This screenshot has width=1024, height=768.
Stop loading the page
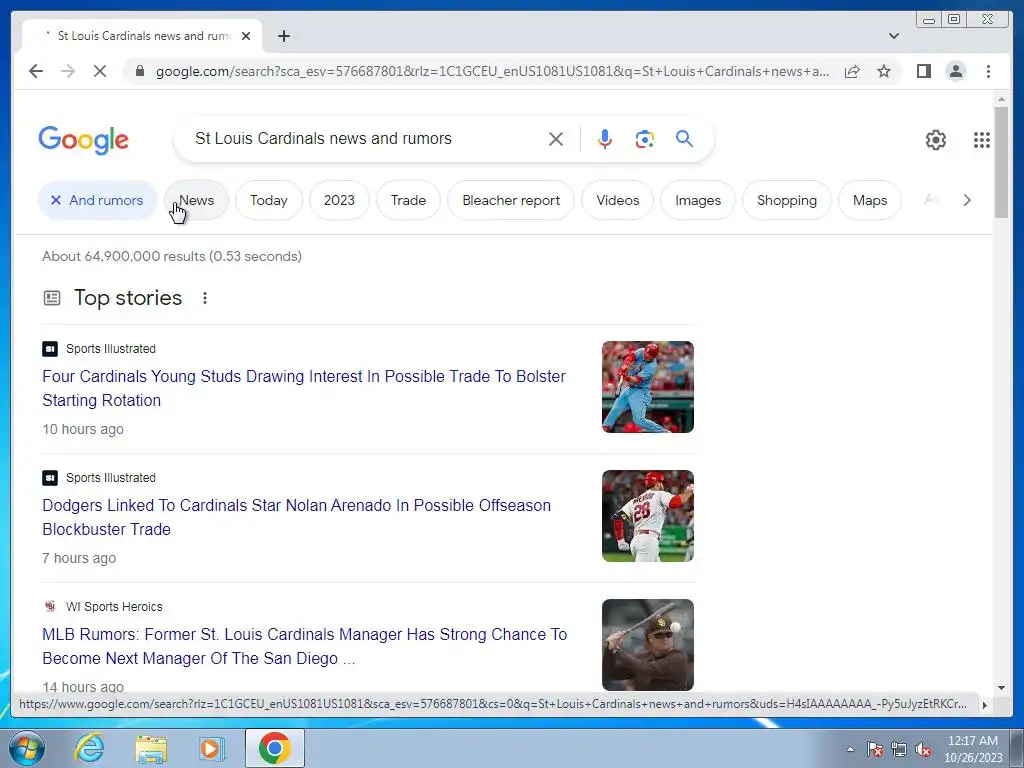coord(100,71)
